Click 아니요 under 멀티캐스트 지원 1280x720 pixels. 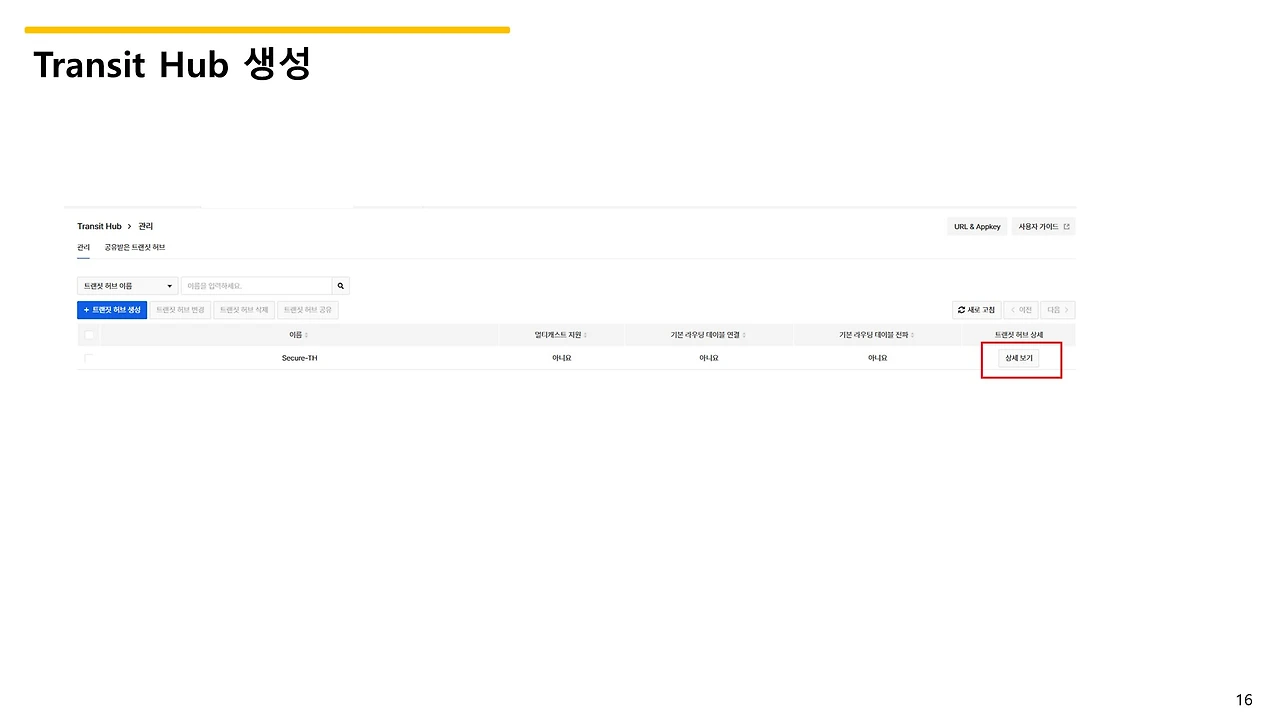click(x=561, y=358)
